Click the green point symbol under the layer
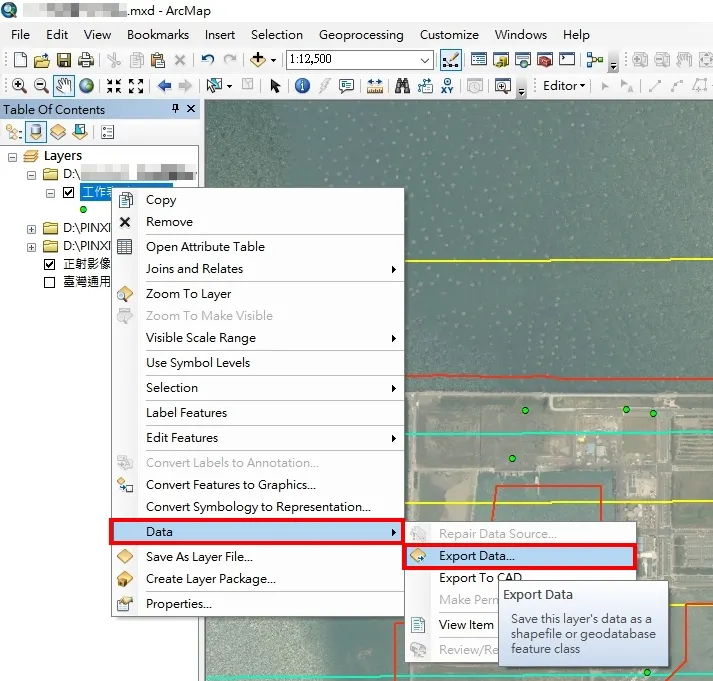The width and height of the screenshot is (713, 681). (x=82, y=210)
